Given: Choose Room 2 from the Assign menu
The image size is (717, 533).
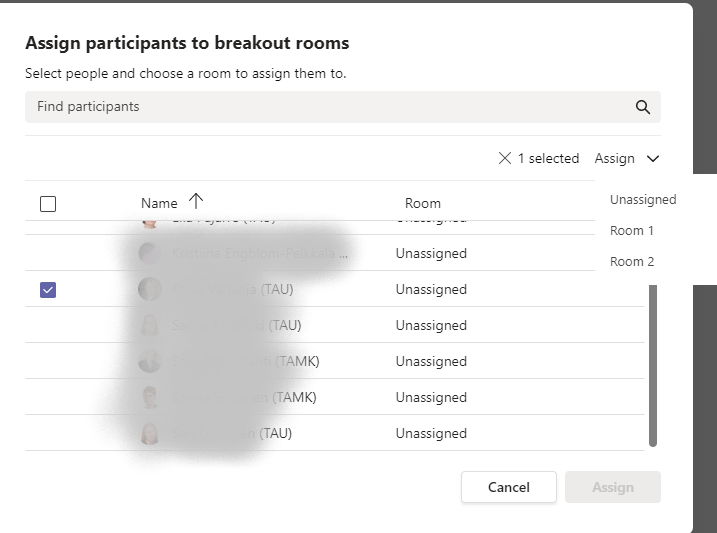Looking at the screenshot, I should pyautogui.click(x=632, y=262).
